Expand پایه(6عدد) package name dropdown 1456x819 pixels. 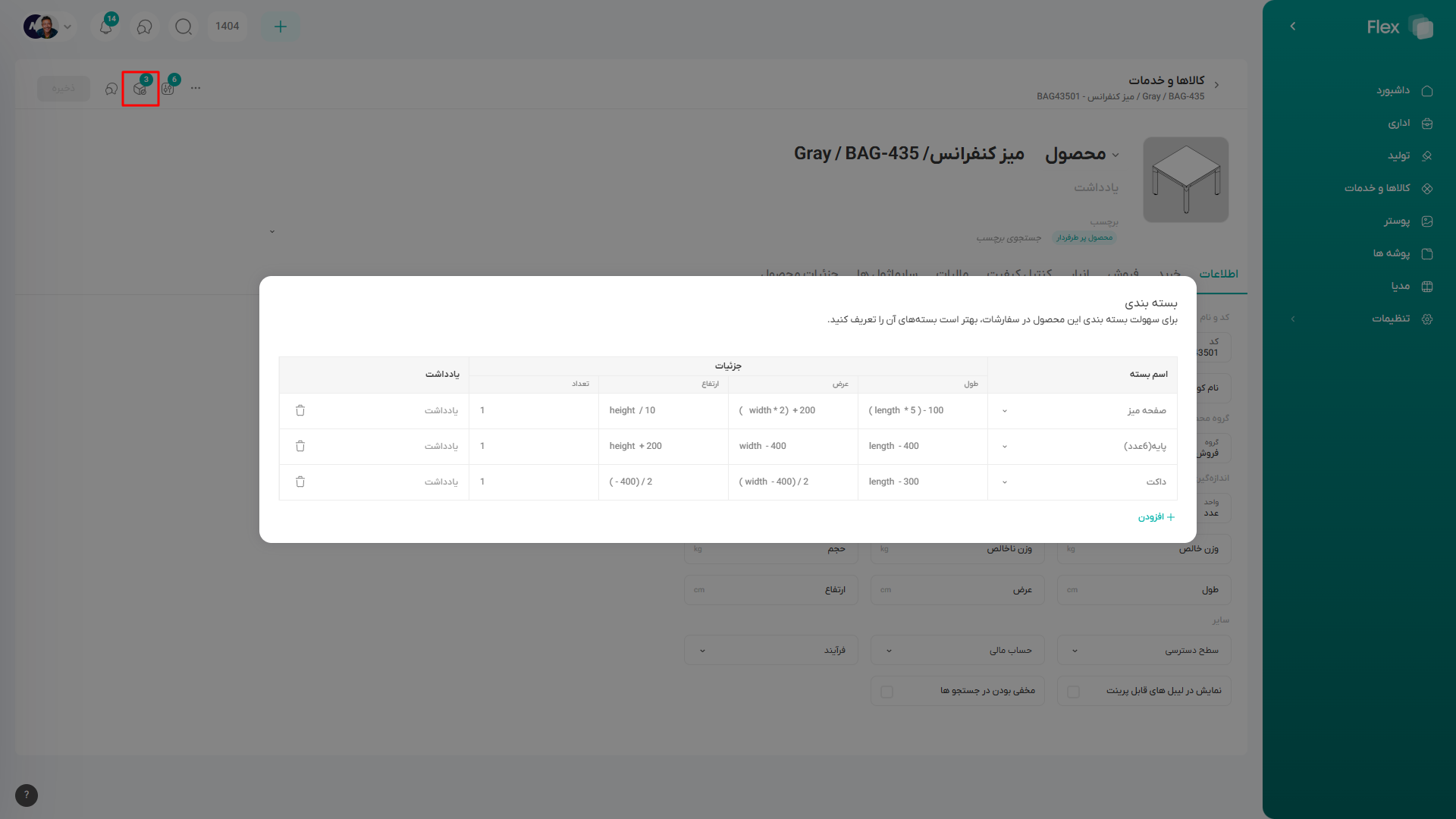click(1005, 447)
